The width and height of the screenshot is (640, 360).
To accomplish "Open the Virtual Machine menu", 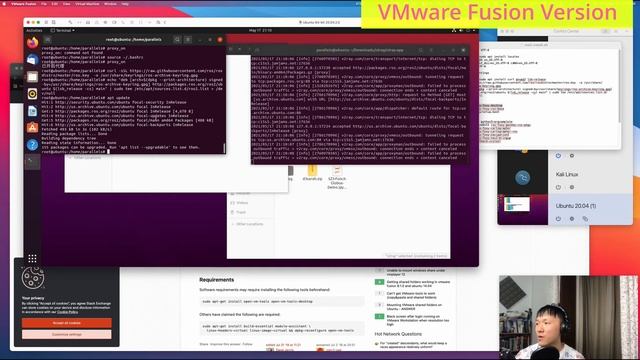I will tap(87, 4).
